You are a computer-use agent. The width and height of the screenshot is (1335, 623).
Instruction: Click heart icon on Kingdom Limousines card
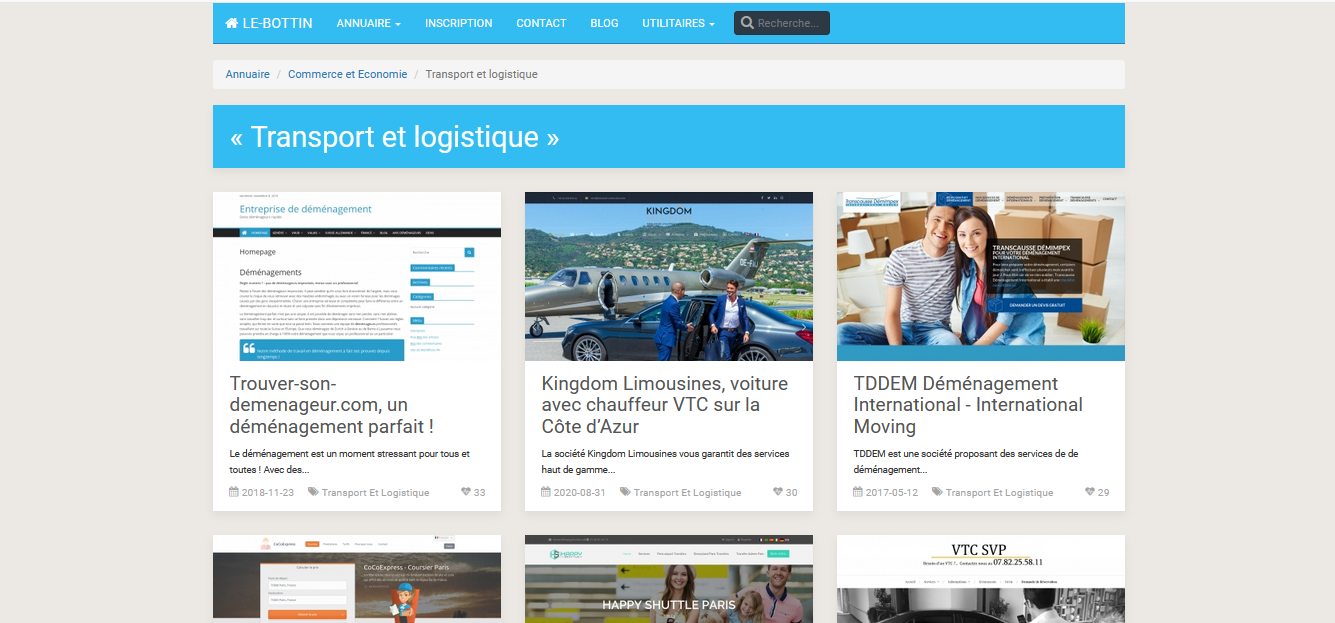(x=778, y=492)
